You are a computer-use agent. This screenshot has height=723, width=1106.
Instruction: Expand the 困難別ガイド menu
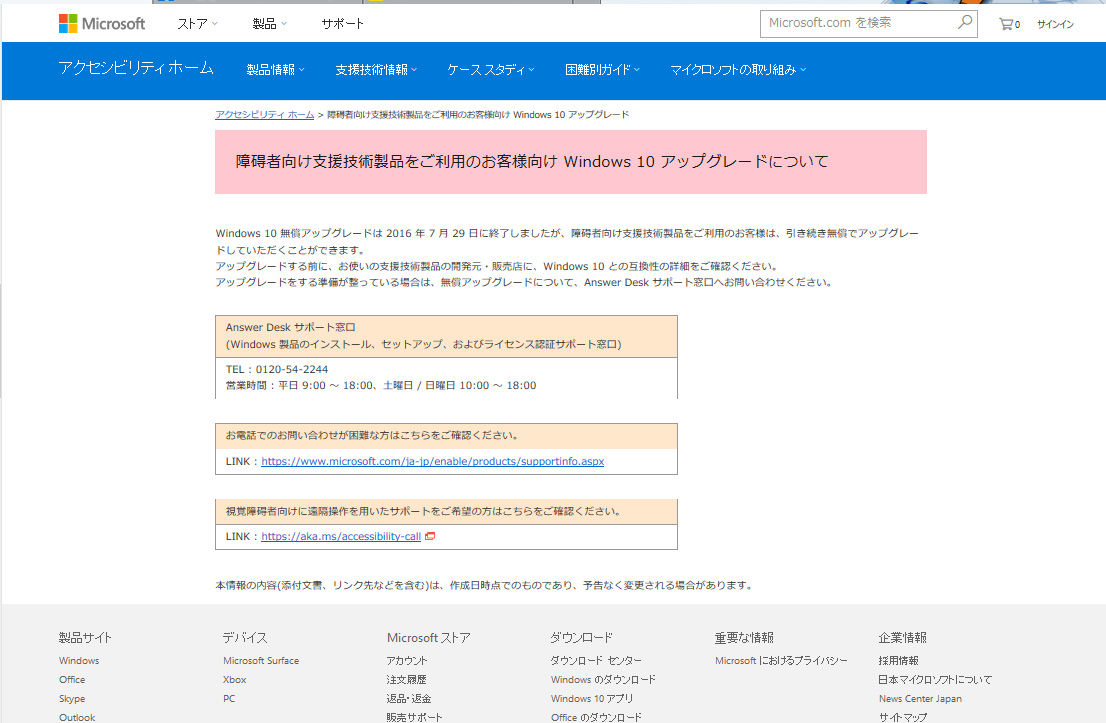(x=602, y=70)
